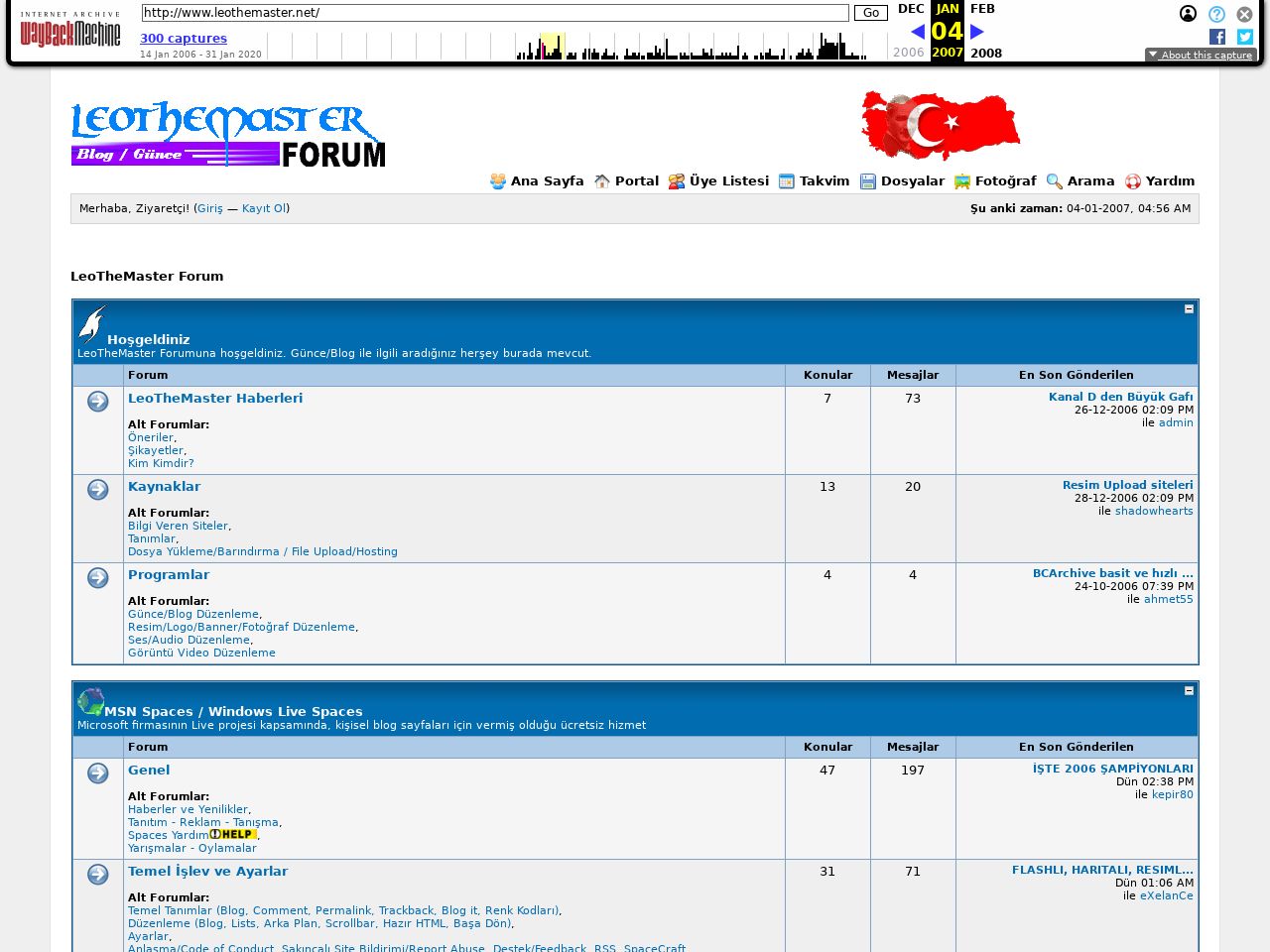Collapse the MSN Spaces category section
The height and width of the screenshot is (952, 1270).
1189,691
